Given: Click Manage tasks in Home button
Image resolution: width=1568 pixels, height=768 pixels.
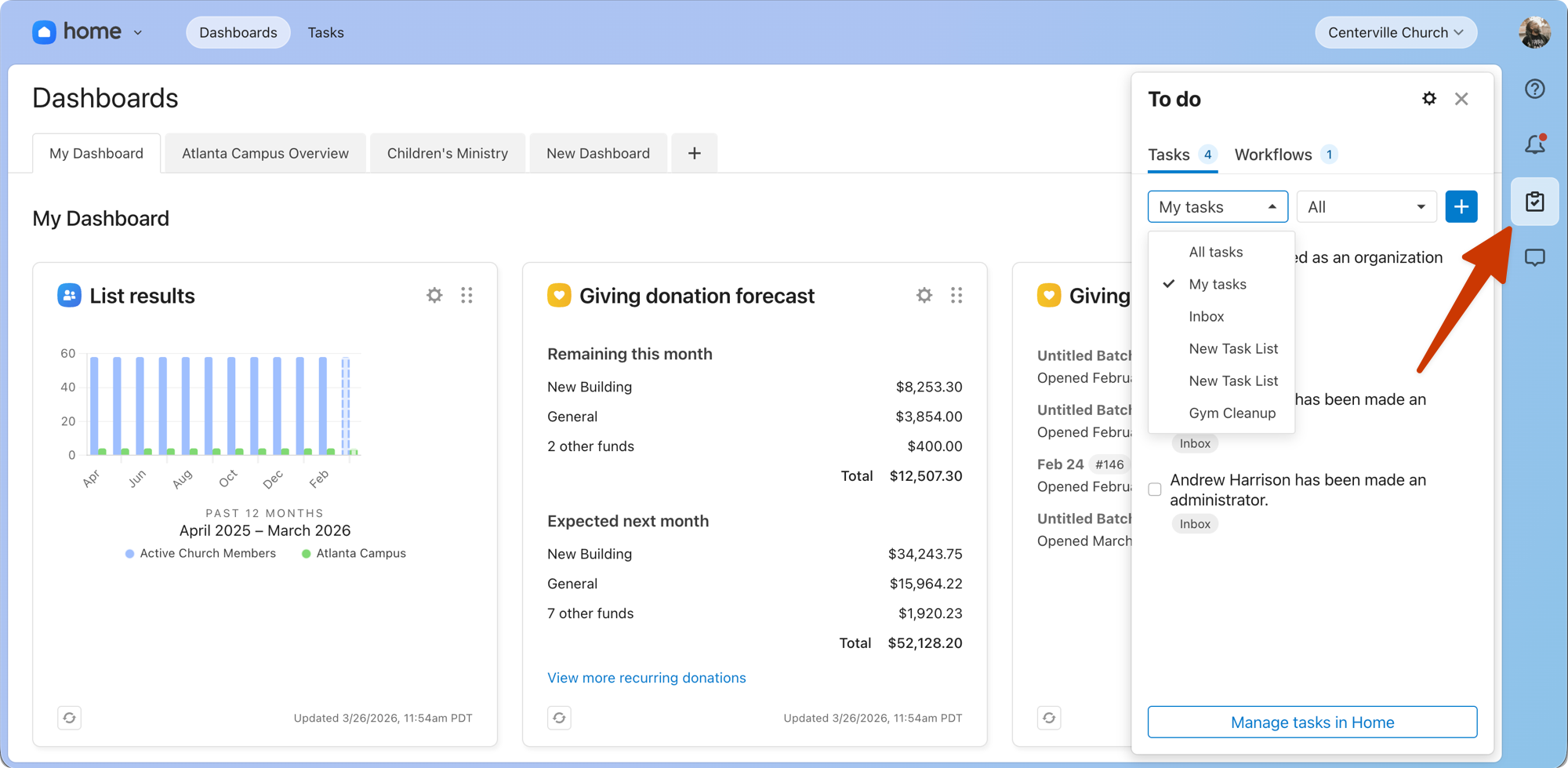Looking at the screenshot, I should click(x=1312, y=723).
